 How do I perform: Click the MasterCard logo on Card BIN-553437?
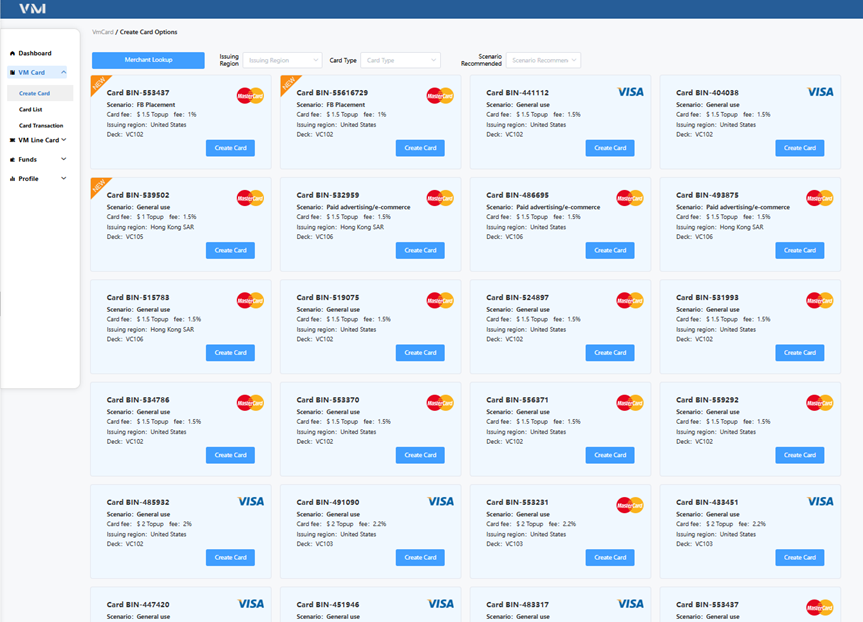[250, 96]
